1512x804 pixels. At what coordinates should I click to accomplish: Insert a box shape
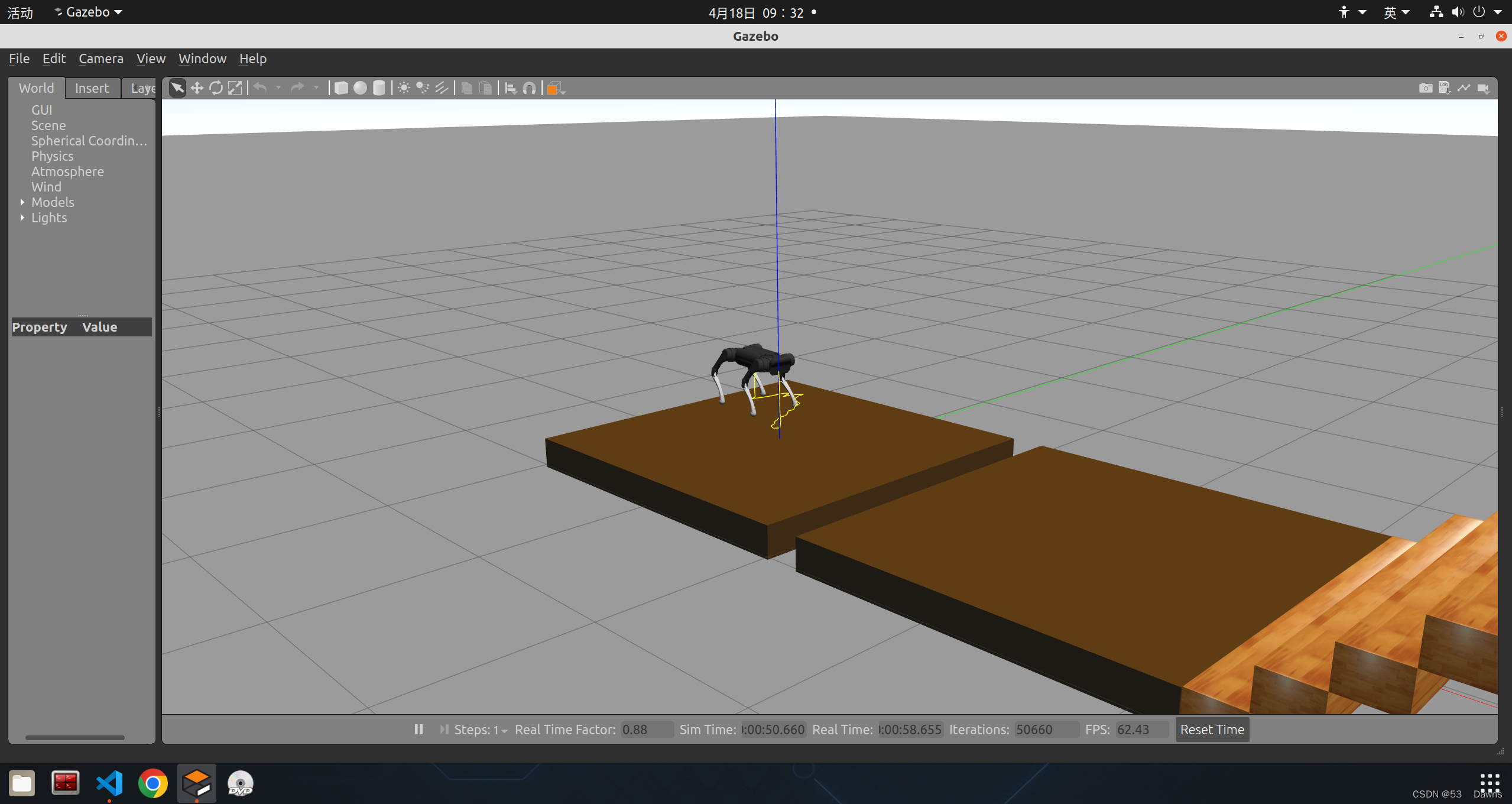341,88
